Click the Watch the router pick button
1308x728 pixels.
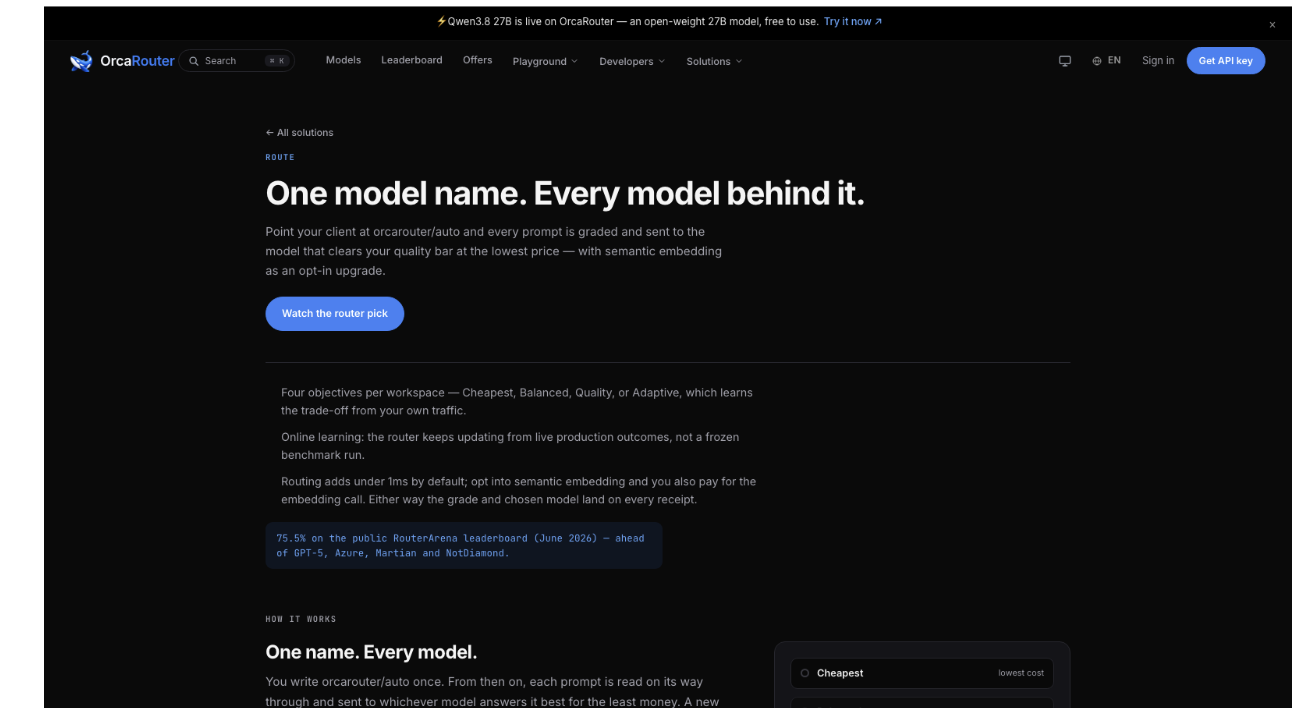pos(335,314)
